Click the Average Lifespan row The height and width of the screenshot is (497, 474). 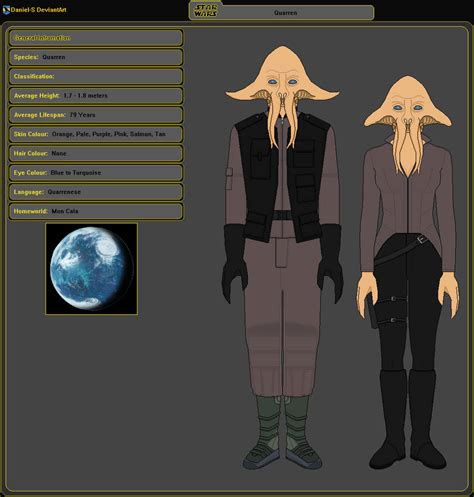tap(96, 115)
